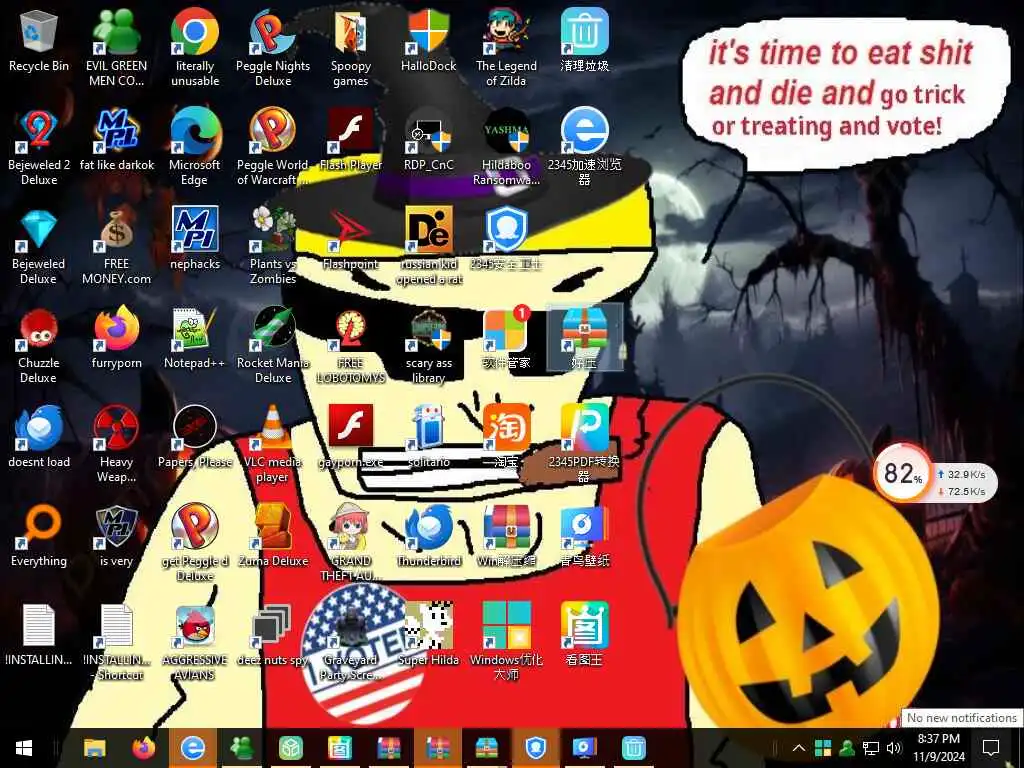
Task: Open the !INSTALLIN - Shortcut file
Action: (116, 643)
